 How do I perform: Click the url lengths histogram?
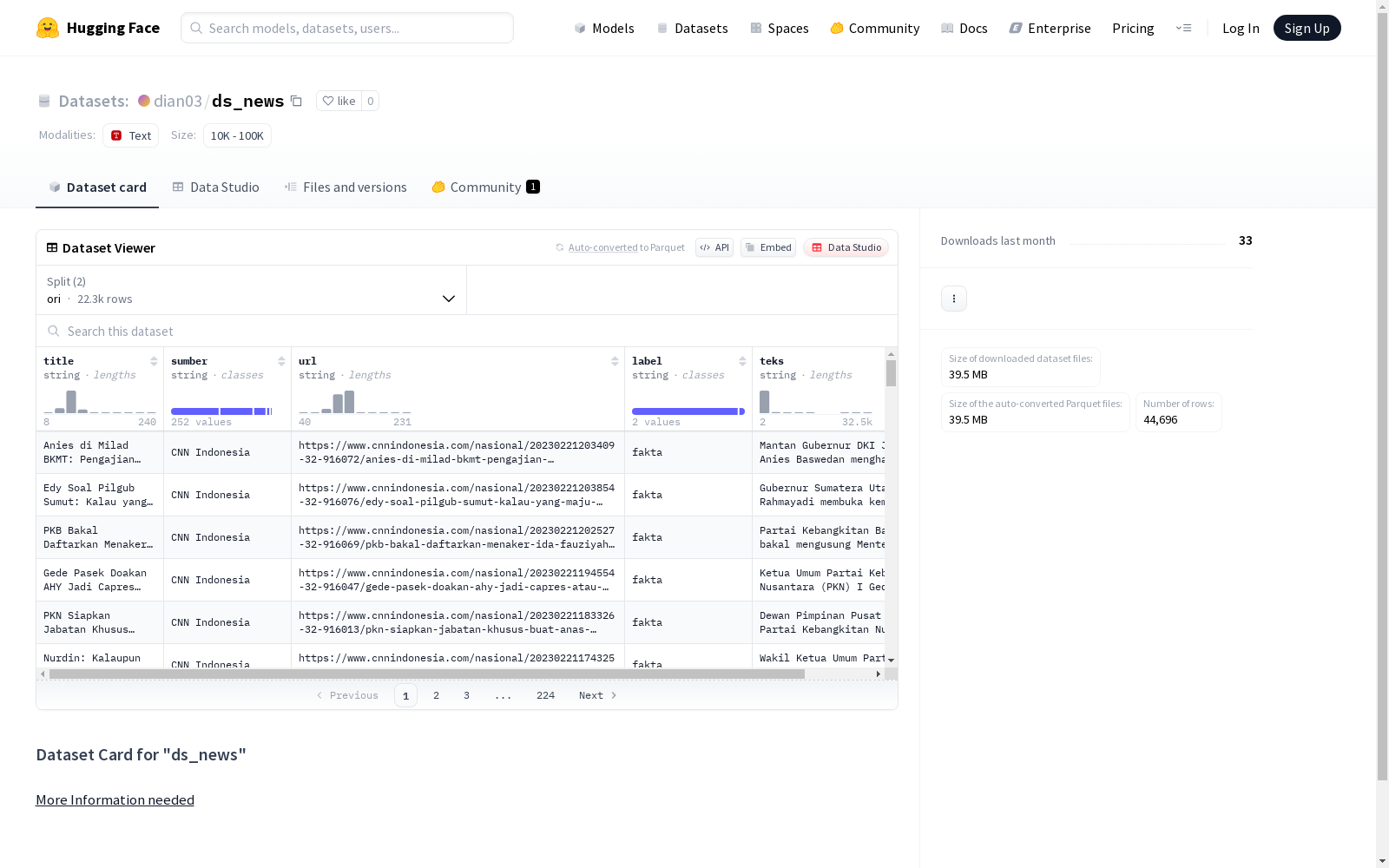pyautogui.click(x=355, y=402)
